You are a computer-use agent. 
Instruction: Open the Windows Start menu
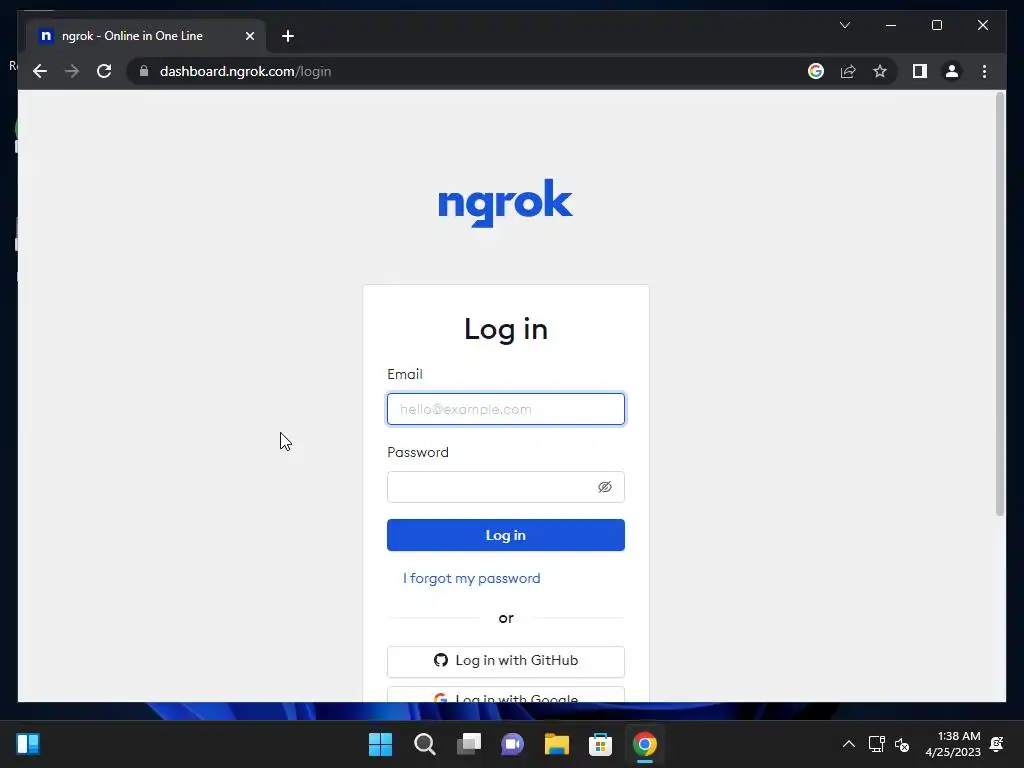(380, 744)
